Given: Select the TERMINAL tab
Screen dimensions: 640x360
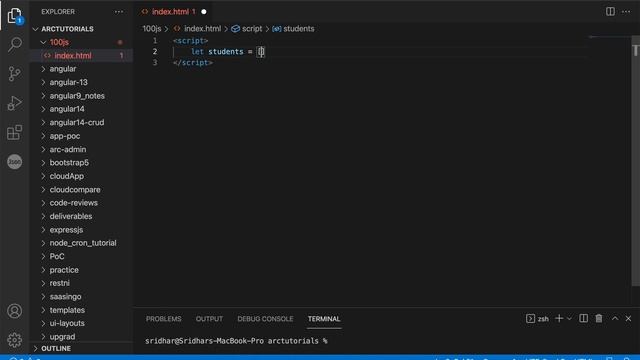Looking at the screenshot, I should click(x=324, y=319).
